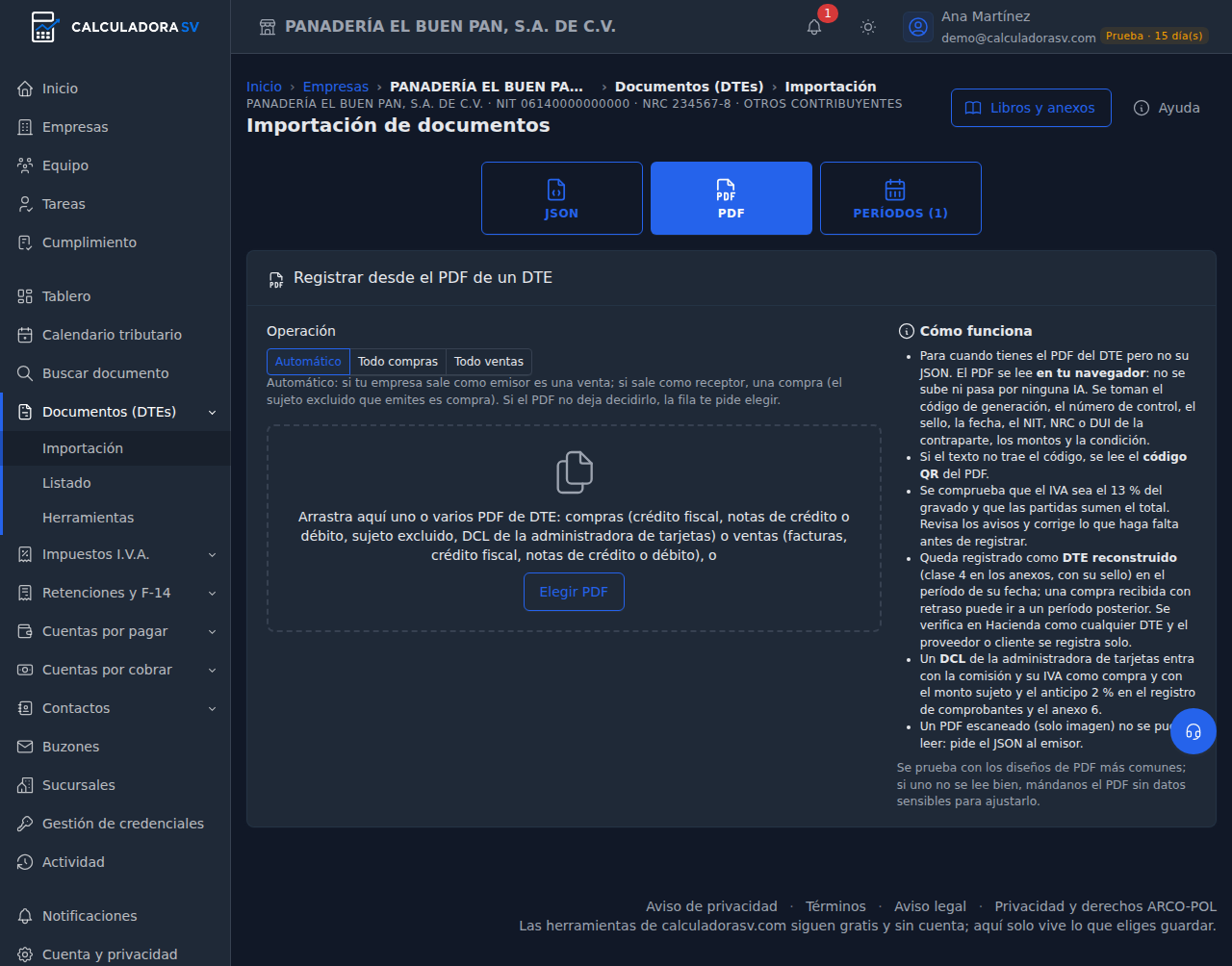1232x966 pixels.
Task: Open Herramientas under Documentos
Action: [x=115, y=518]
